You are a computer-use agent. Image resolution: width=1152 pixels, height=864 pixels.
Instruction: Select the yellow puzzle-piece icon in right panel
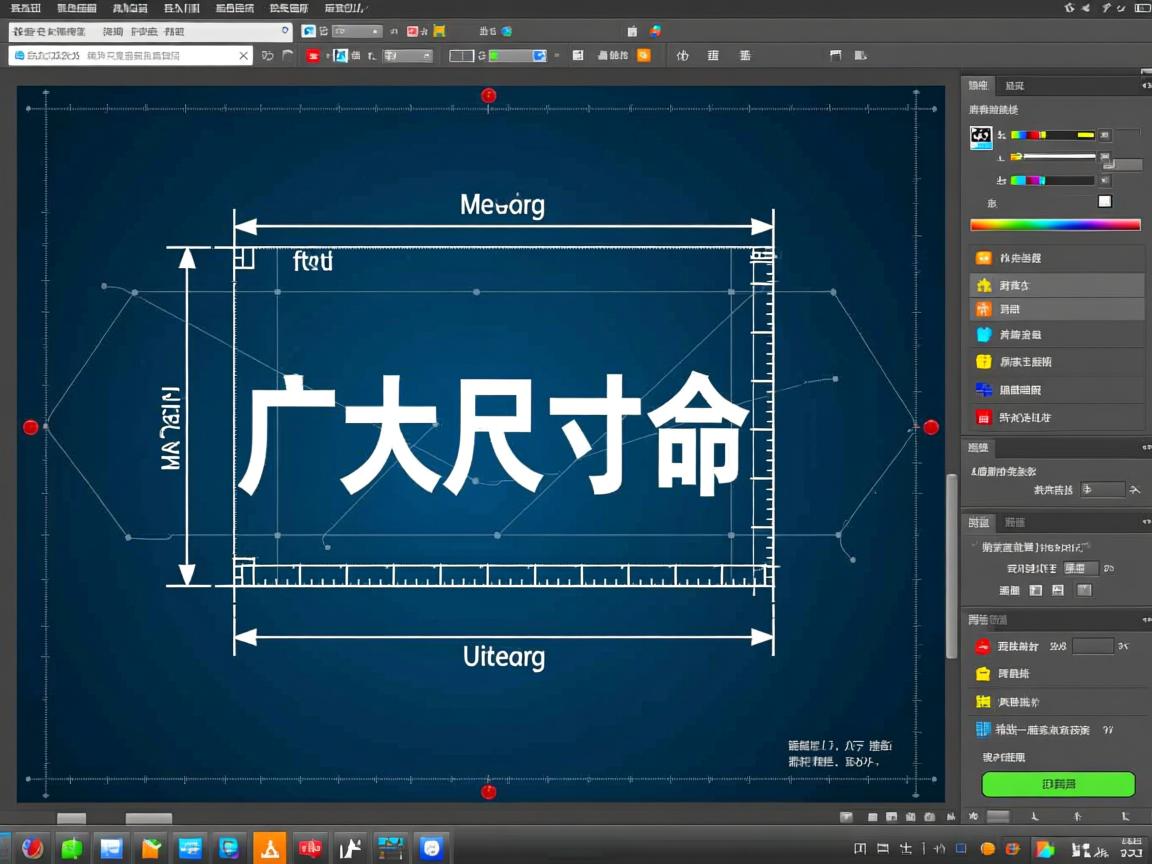coord(983,285)
